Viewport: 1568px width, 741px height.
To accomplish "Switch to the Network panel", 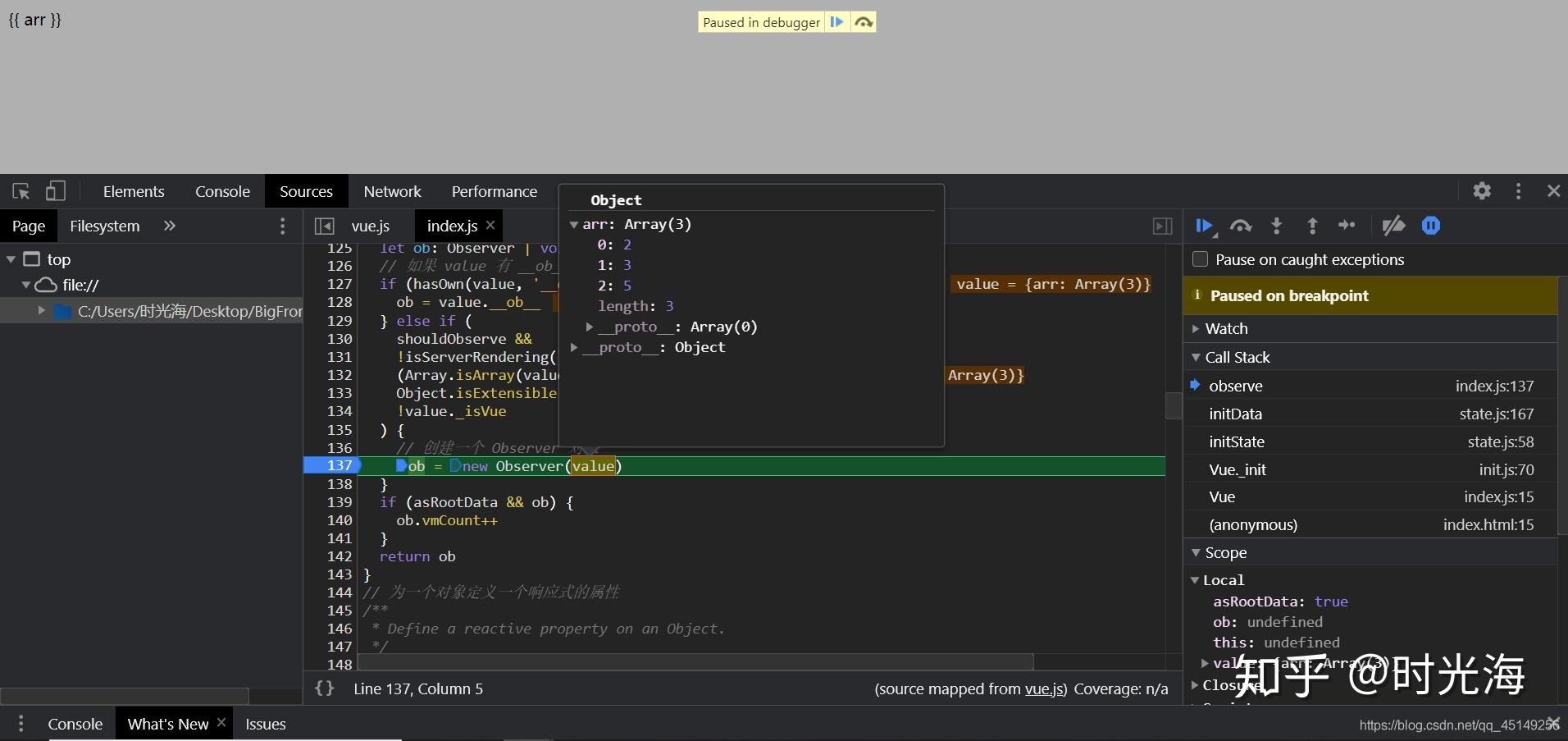I will coord(392,190).
